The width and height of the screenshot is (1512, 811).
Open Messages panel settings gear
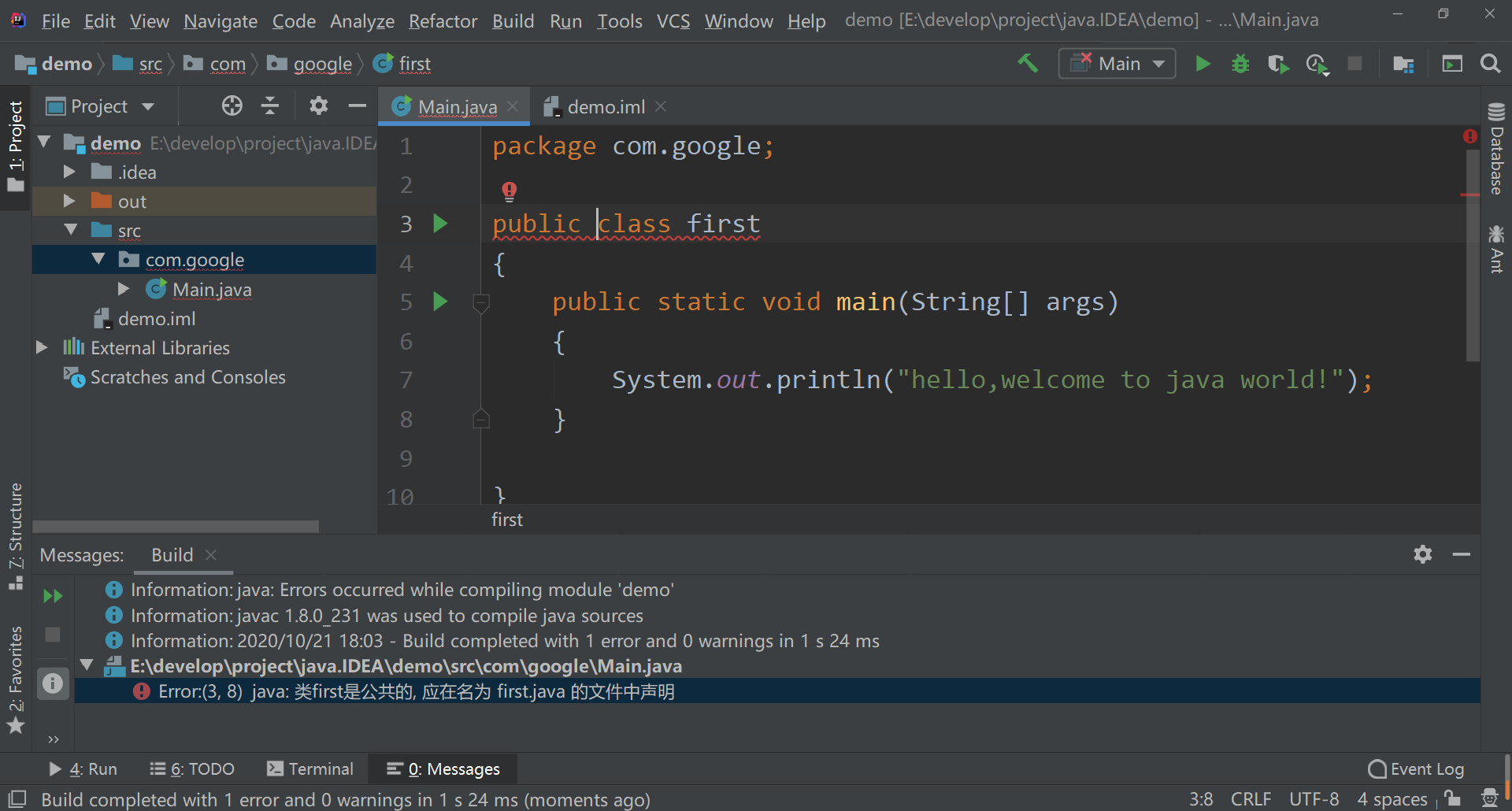coord(1422,554)
